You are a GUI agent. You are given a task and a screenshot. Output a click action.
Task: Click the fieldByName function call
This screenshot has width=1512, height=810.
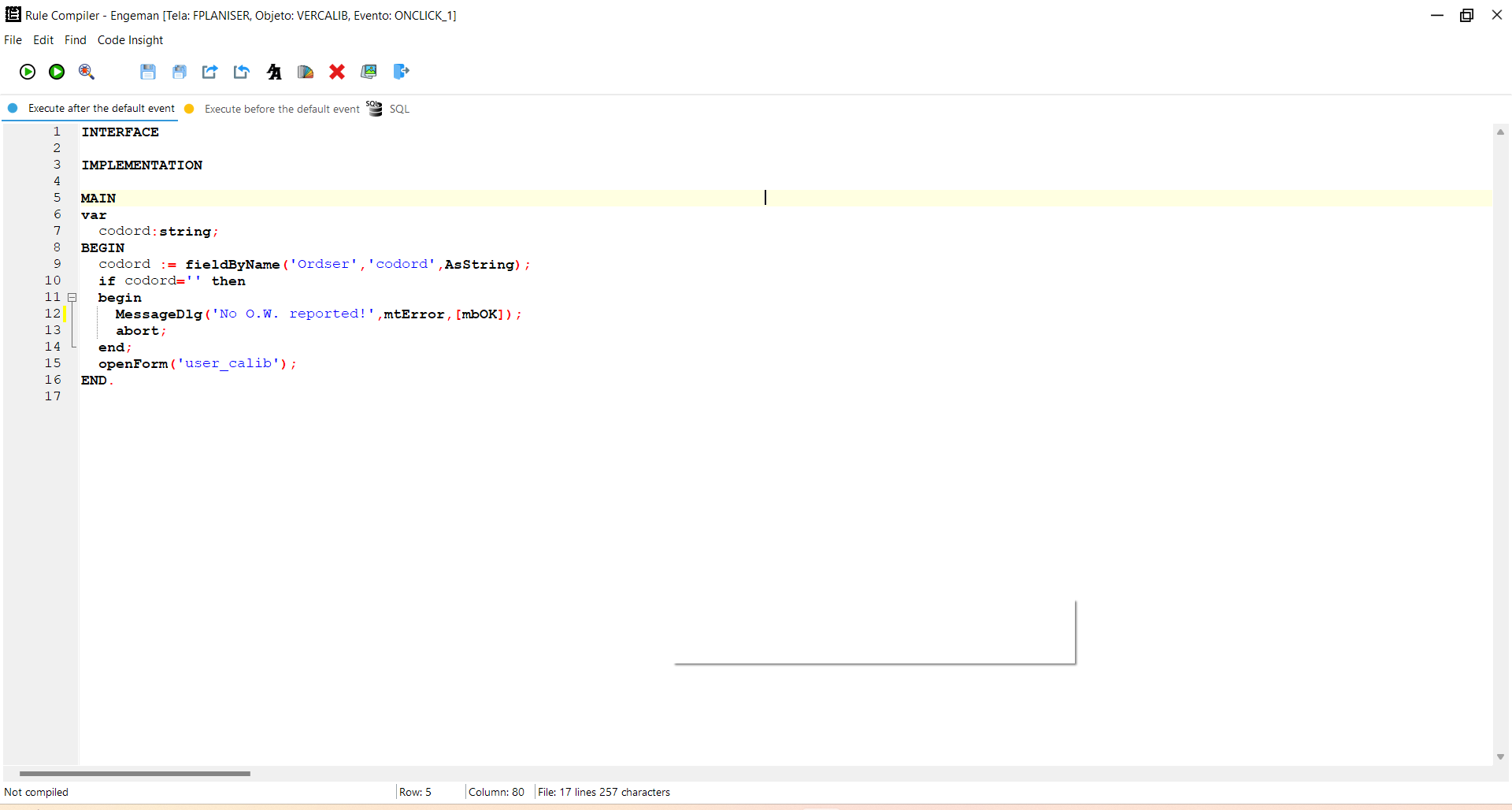tap(232, 265)
